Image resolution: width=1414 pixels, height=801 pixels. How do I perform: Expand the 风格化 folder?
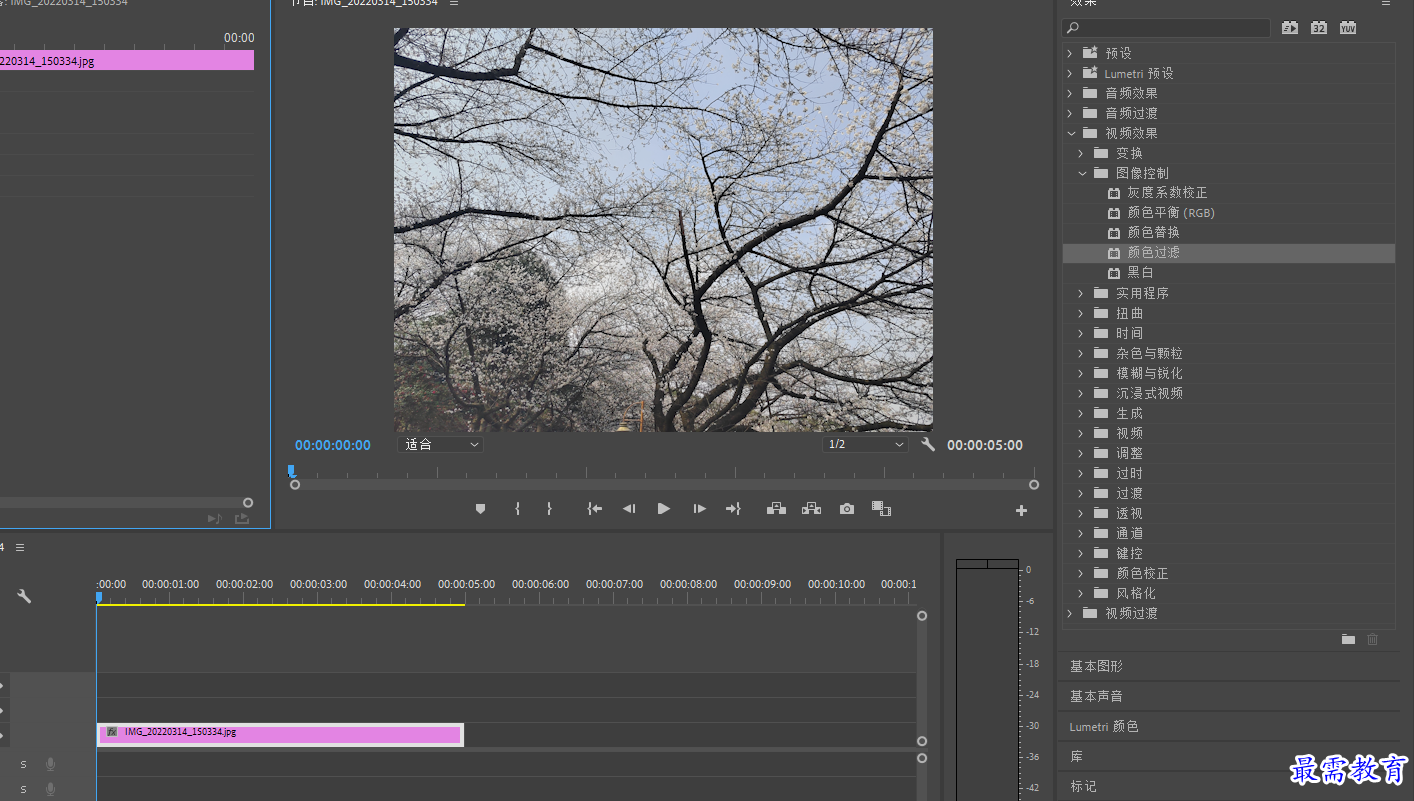(1080, 593)
